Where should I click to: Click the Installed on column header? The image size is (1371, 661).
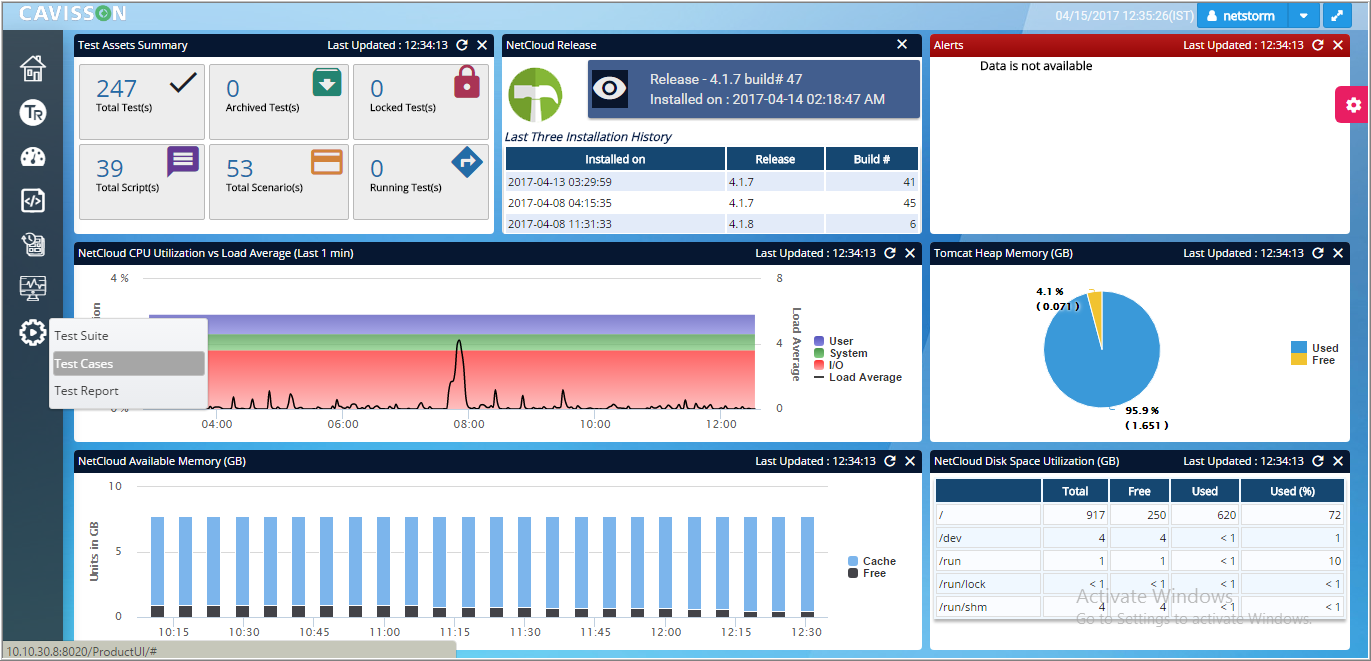pos(615,159)
